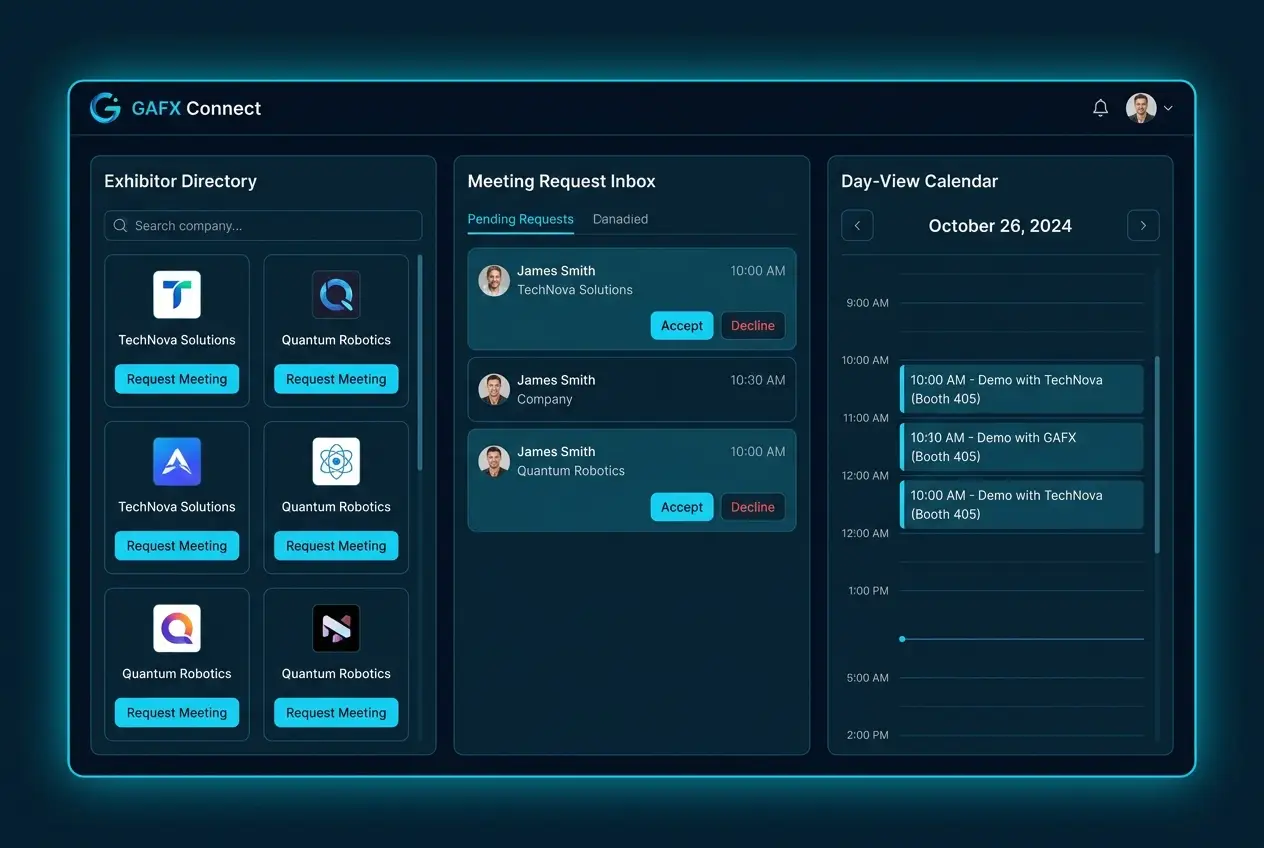
Task: Decline the TechNova Solutions meeting request
Action: 753,326
